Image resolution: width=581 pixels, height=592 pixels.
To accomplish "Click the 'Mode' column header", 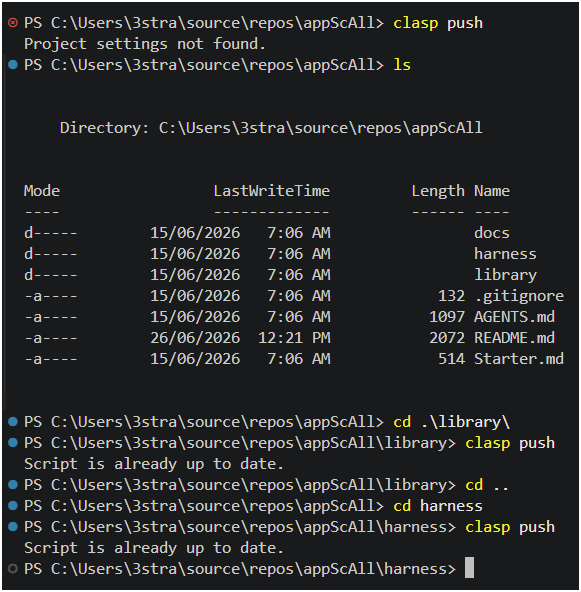I will 42,191.
